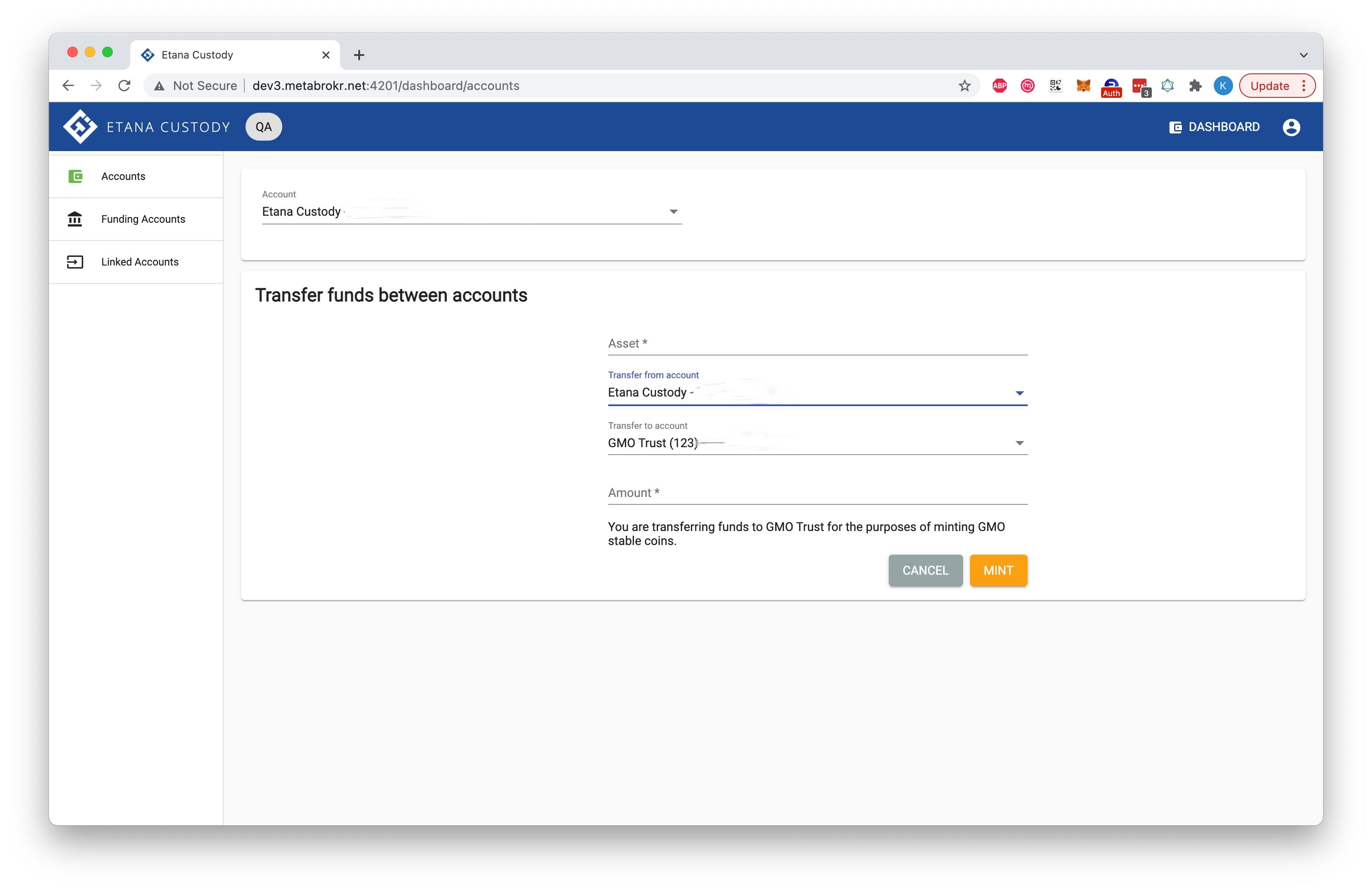The image size is (1372, 890).
Task: Click the QA environment badge
Action: pyautogui.click(x=263, y=127)
